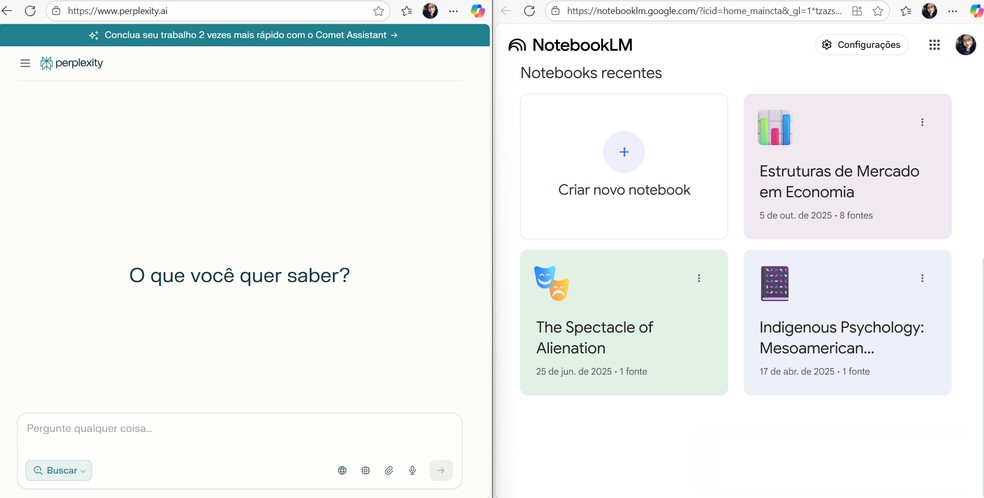Open three-dot browser menu in NotebookLM window
984x498 pixels.
[953, 11]
